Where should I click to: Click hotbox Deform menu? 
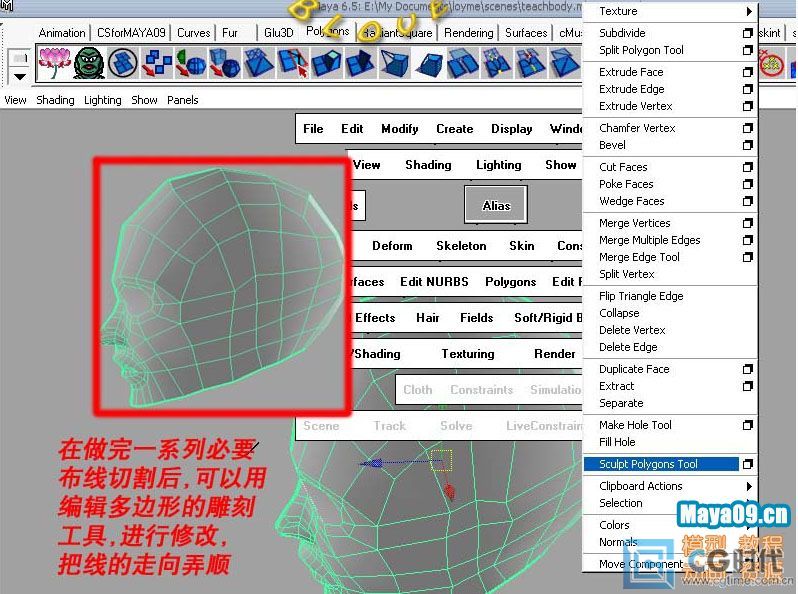click(x=392, y=246)
